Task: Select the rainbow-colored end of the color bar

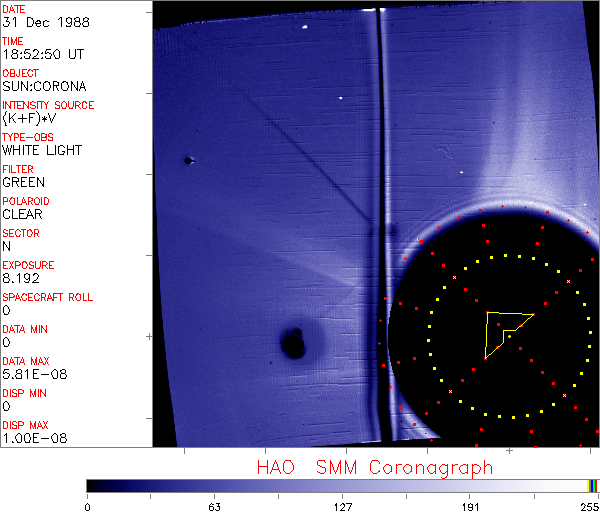Action: pyautogui.click(x=593, y=485)
